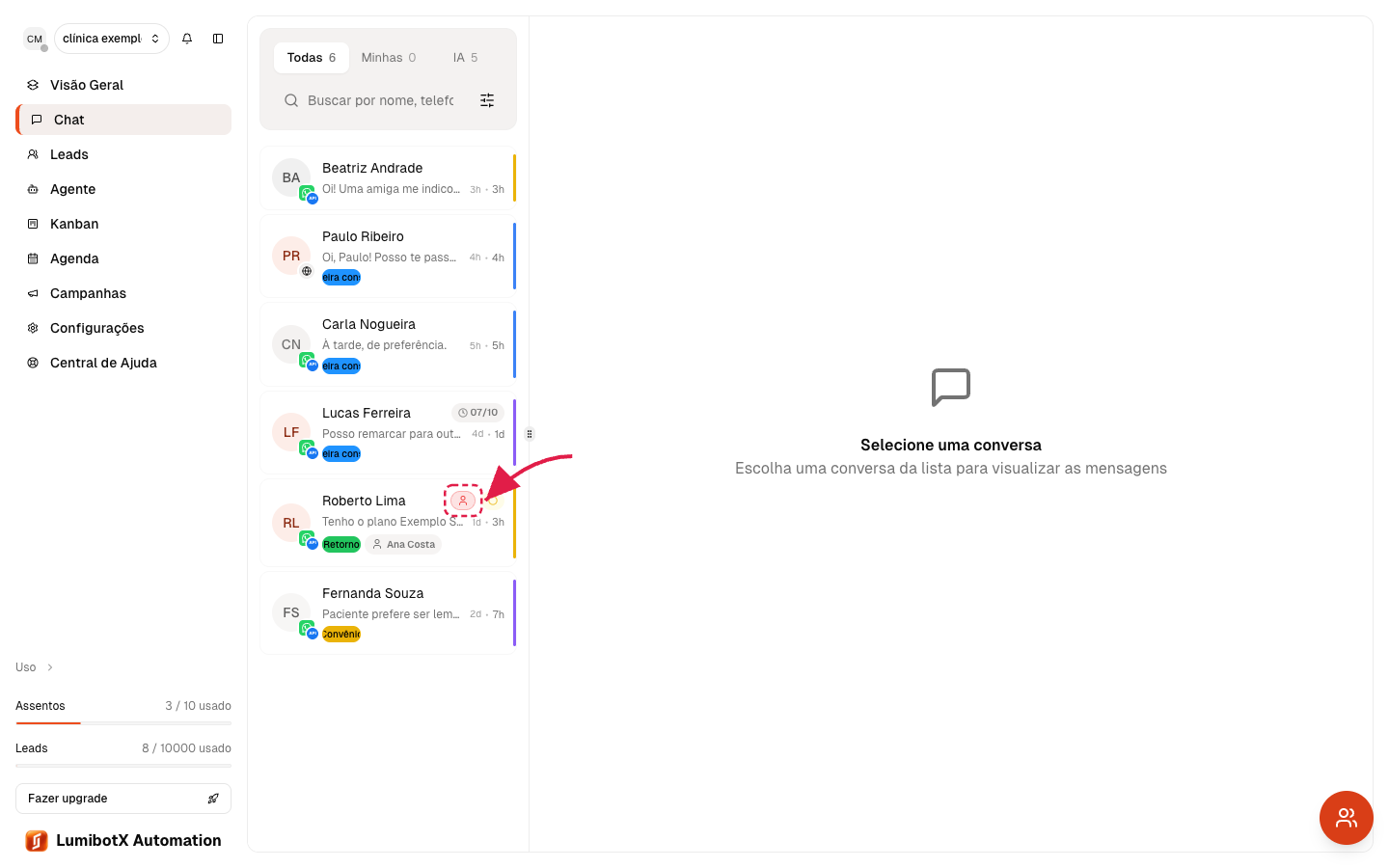This screenshot has height=868, width=1389.
Task: Click the 07/10 schedule badge on Lucas Ferreira
Action: [478, 413]
